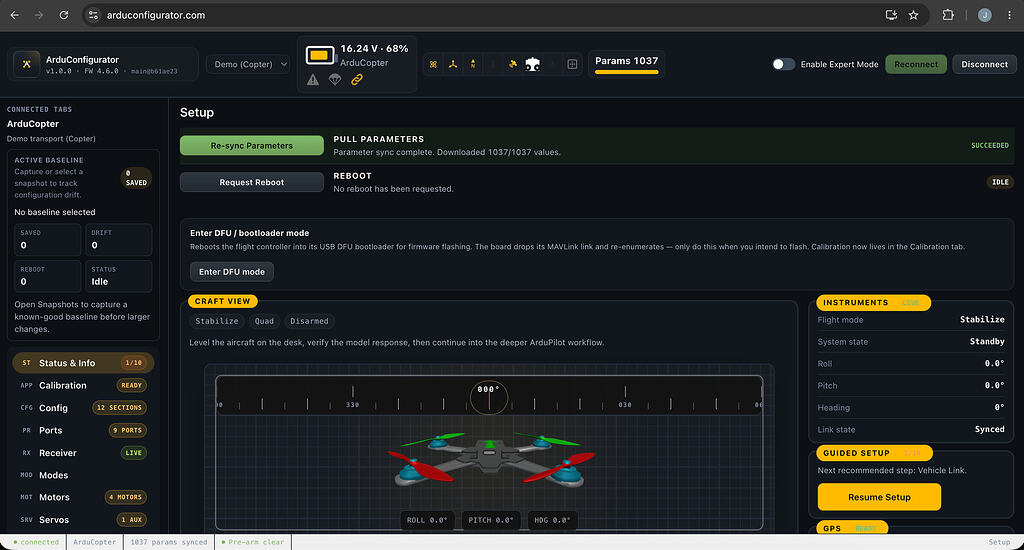
Task: Click '1037 params synced' in status bar
Action: tap(168, 542)
